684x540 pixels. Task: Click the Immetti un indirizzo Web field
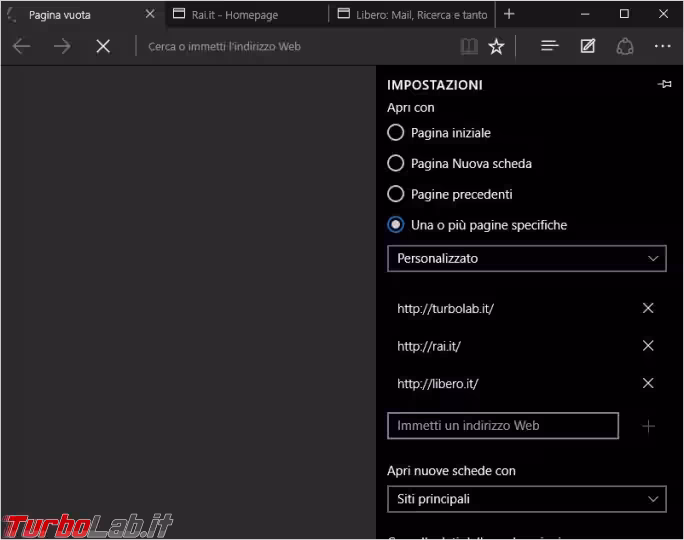pos(503,426)
